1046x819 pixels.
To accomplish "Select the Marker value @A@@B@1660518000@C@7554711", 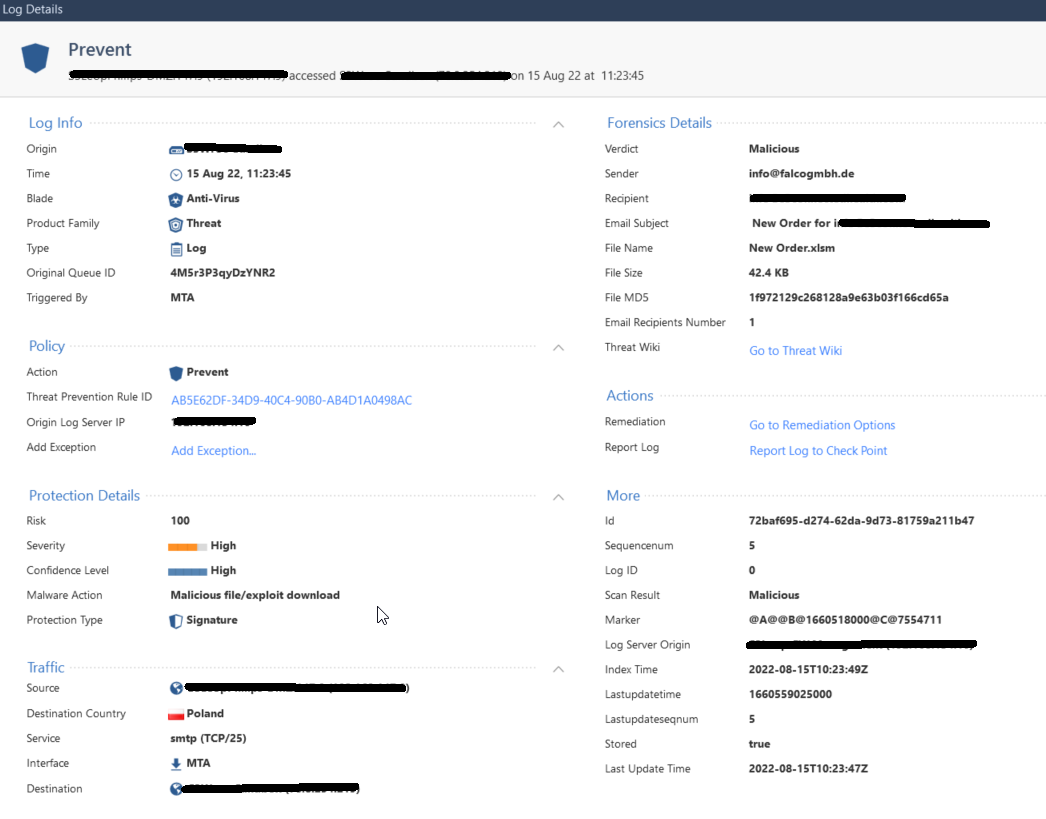I will [845, 620].
